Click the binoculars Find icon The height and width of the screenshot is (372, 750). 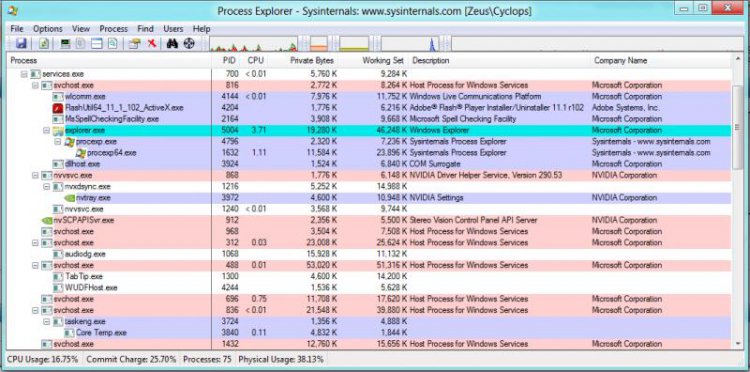point(172,44)
